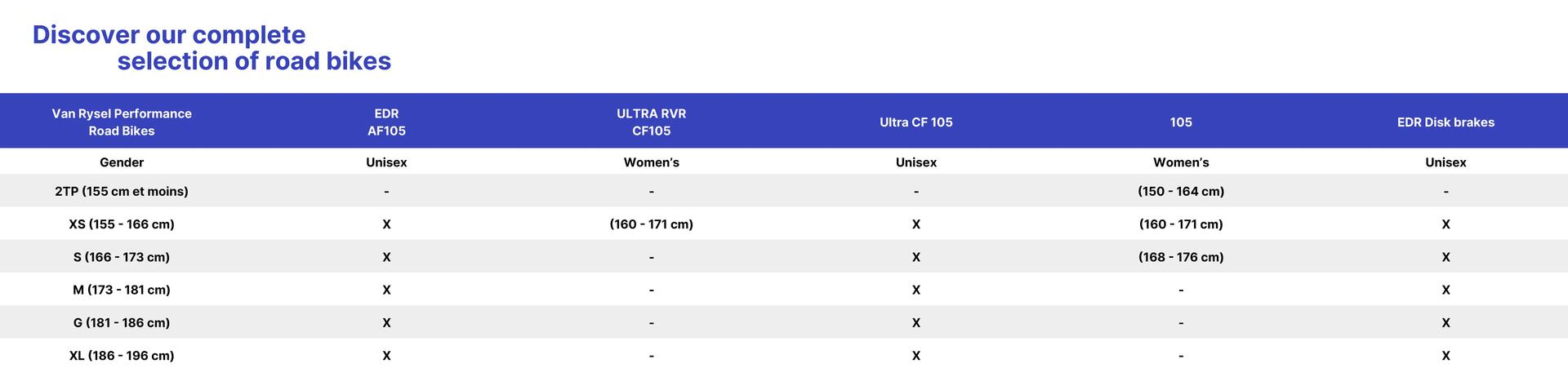Open the Ultra CF 105 header
Viewport: 1568px width, 368px height.
coord(915,122)
